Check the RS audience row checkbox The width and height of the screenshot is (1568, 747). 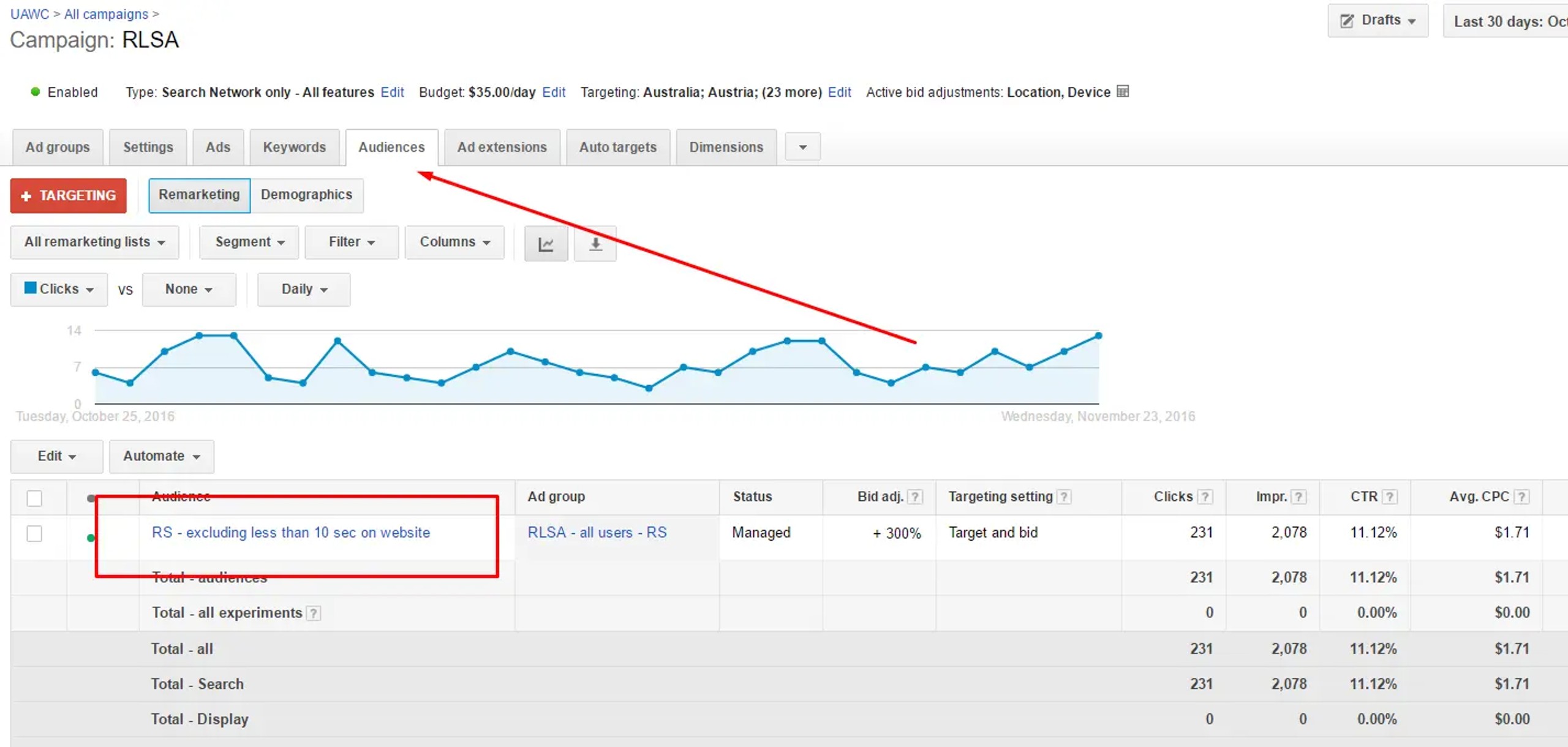pyautogui.click(x=34, y=533)
